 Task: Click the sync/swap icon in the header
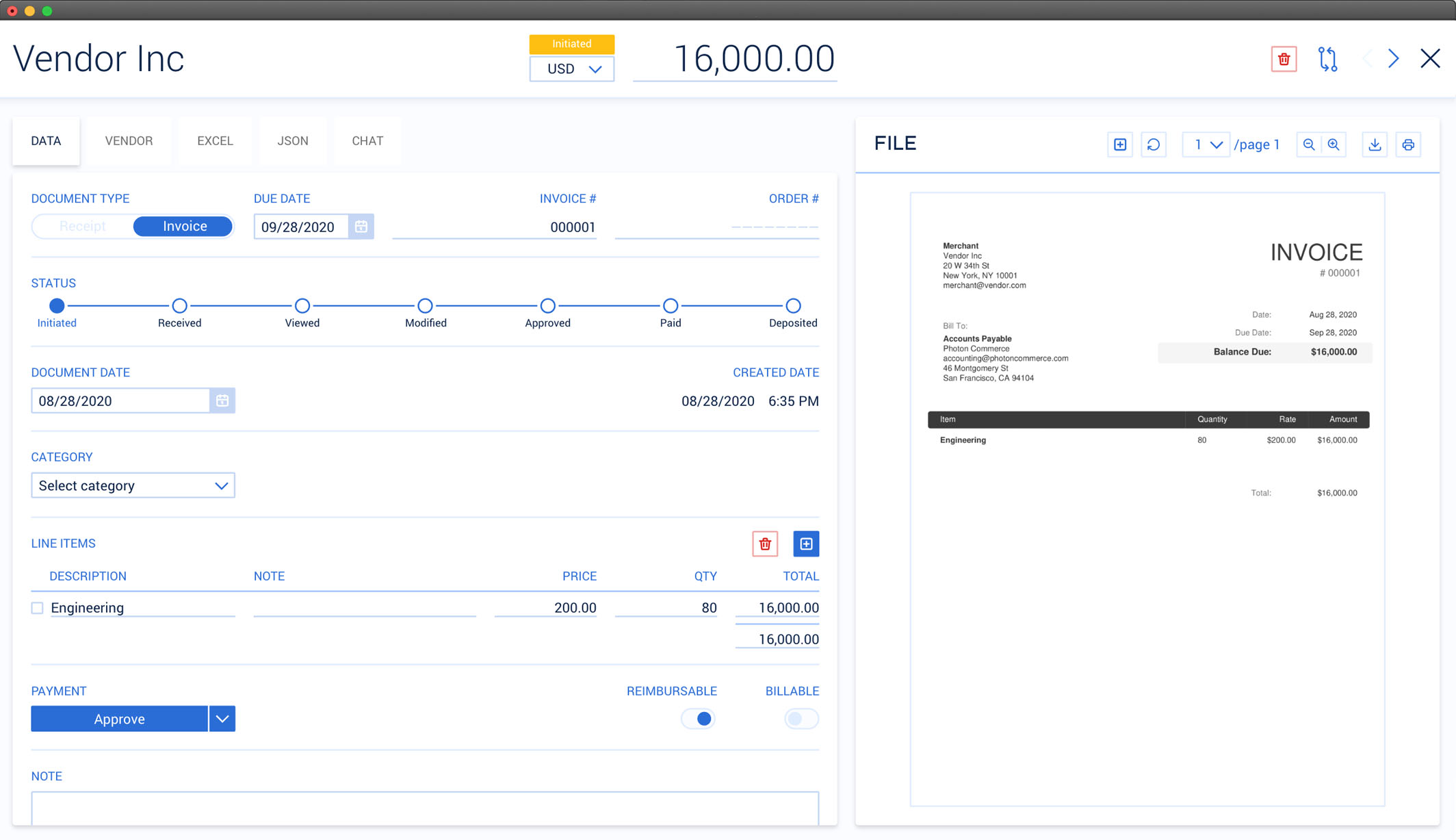click(x=1327, y=60)
